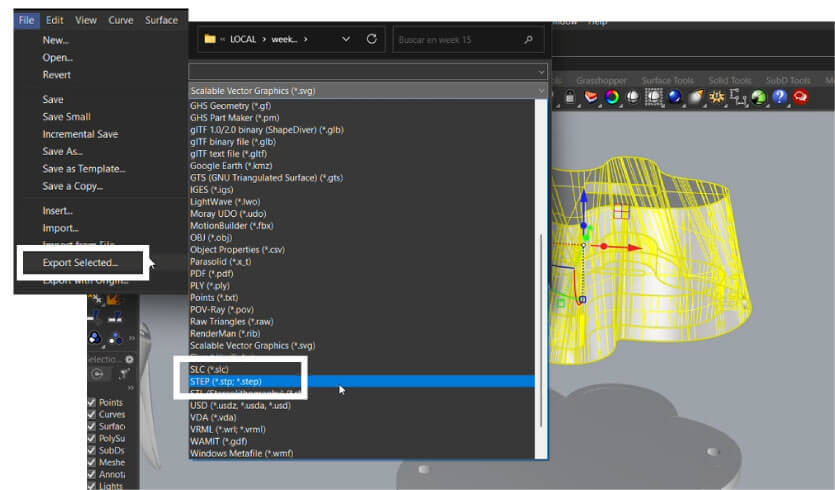Expand the chevron after LOCAL in path

point(264,39)
